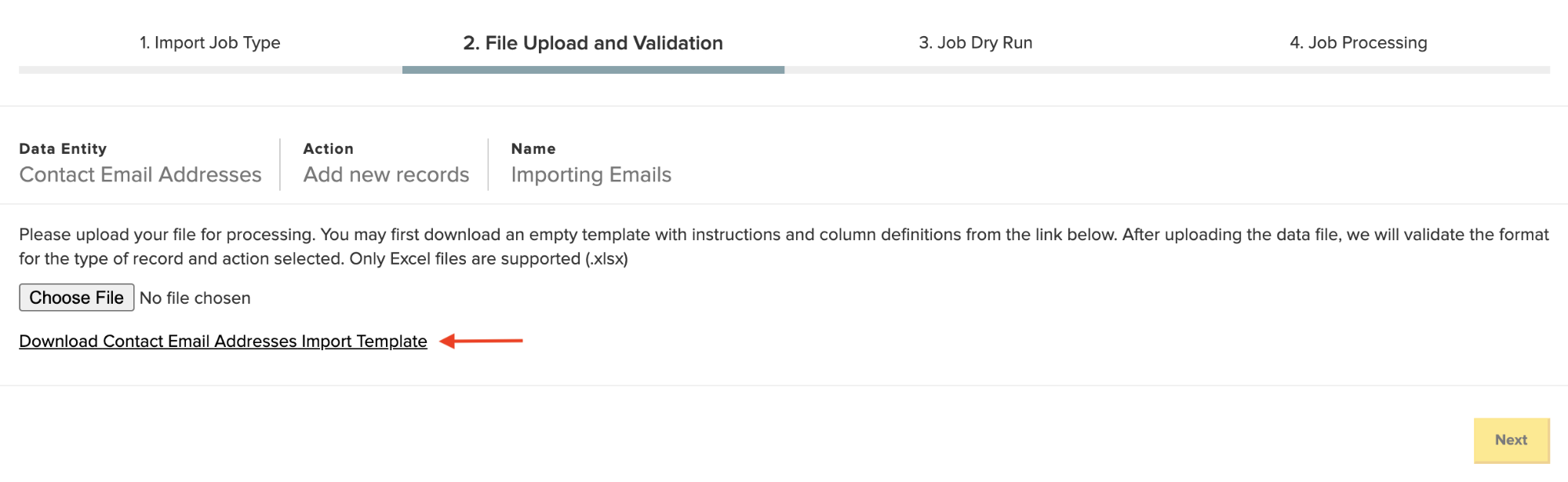This screenshot has height=482, width=1568.
Task: Download Contact Email Addresses Import Template
Action: [224, 341]
